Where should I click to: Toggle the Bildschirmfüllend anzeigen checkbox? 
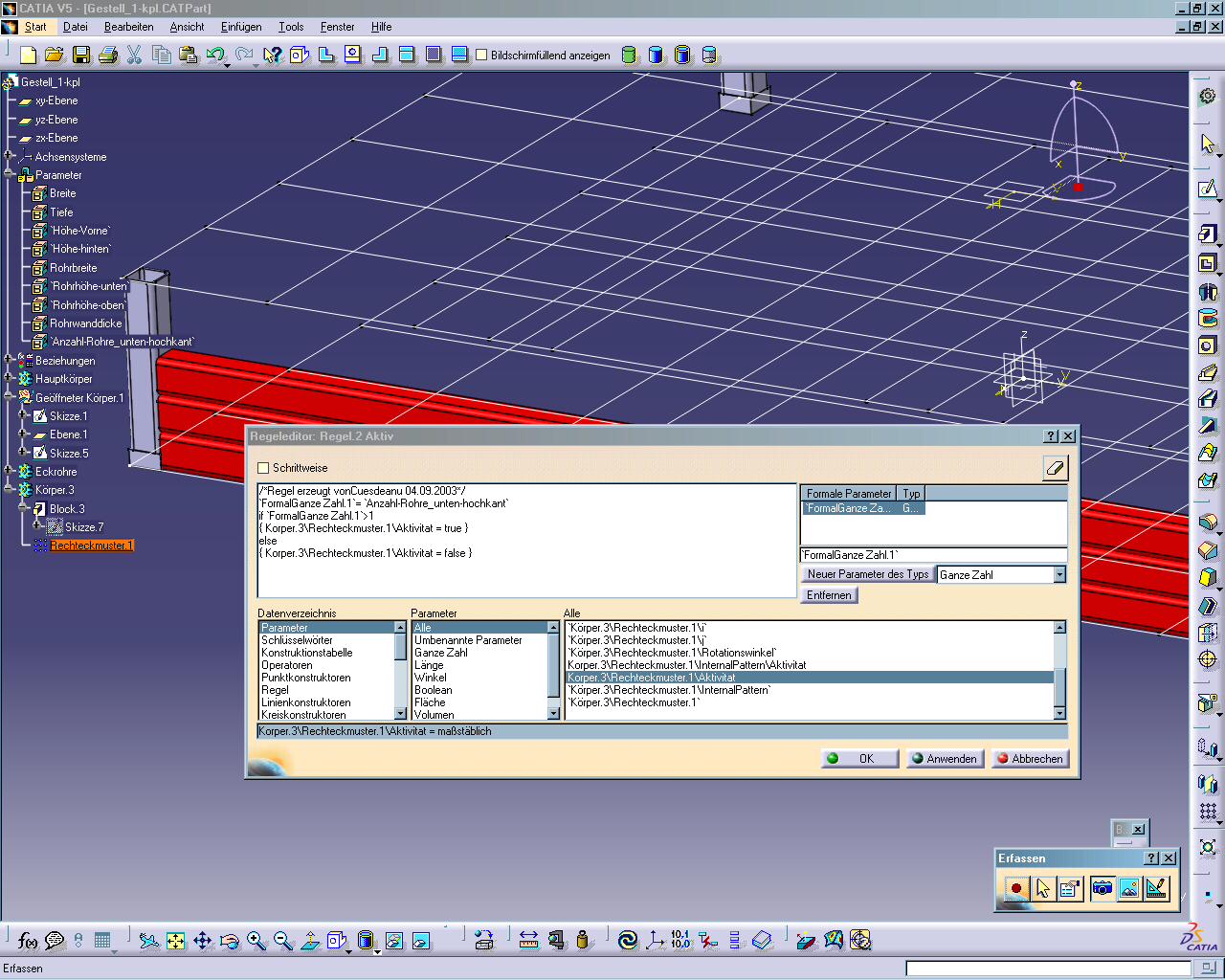pos(481,56)
